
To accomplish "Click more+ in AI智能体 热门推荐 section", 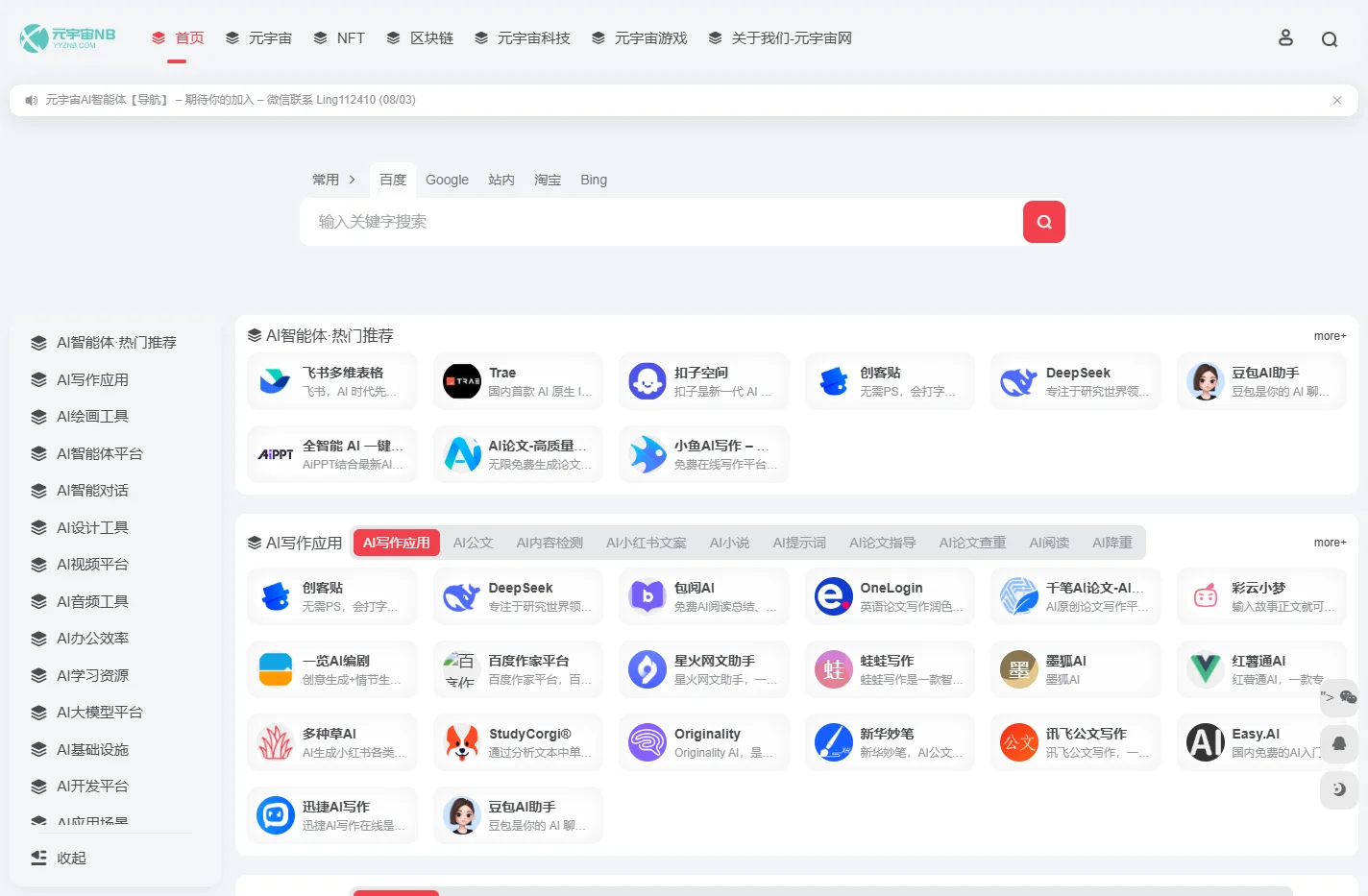I will point(1330,336).
